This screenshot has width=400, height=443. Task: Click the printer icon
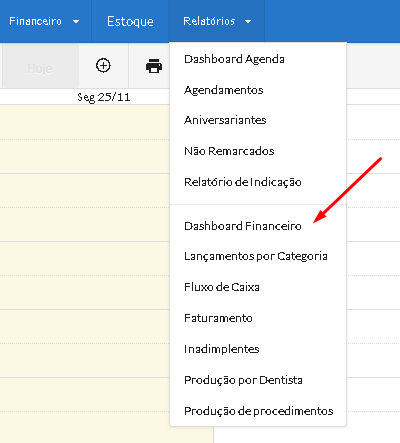coord(154,66)
